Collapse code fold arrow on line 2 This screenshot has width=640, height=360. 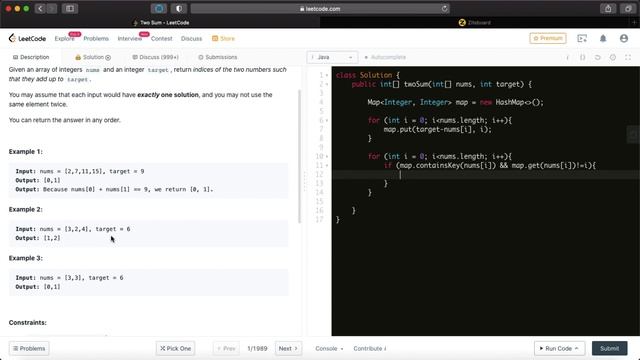click(327, 84)
